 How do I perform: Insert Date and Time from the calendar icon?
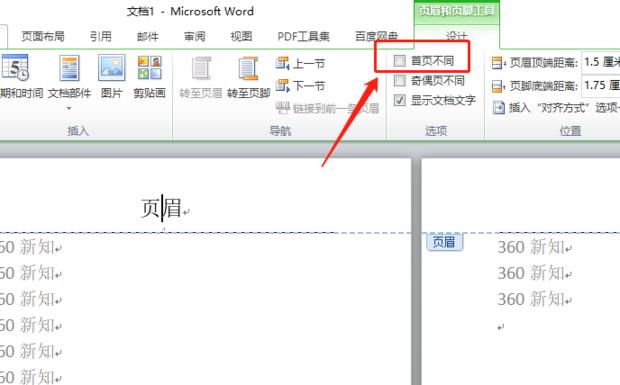click(x=15, y=68)
